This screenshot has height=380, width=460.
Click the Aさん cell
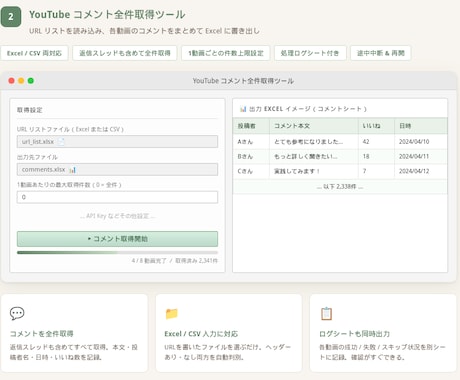[251, 142]
